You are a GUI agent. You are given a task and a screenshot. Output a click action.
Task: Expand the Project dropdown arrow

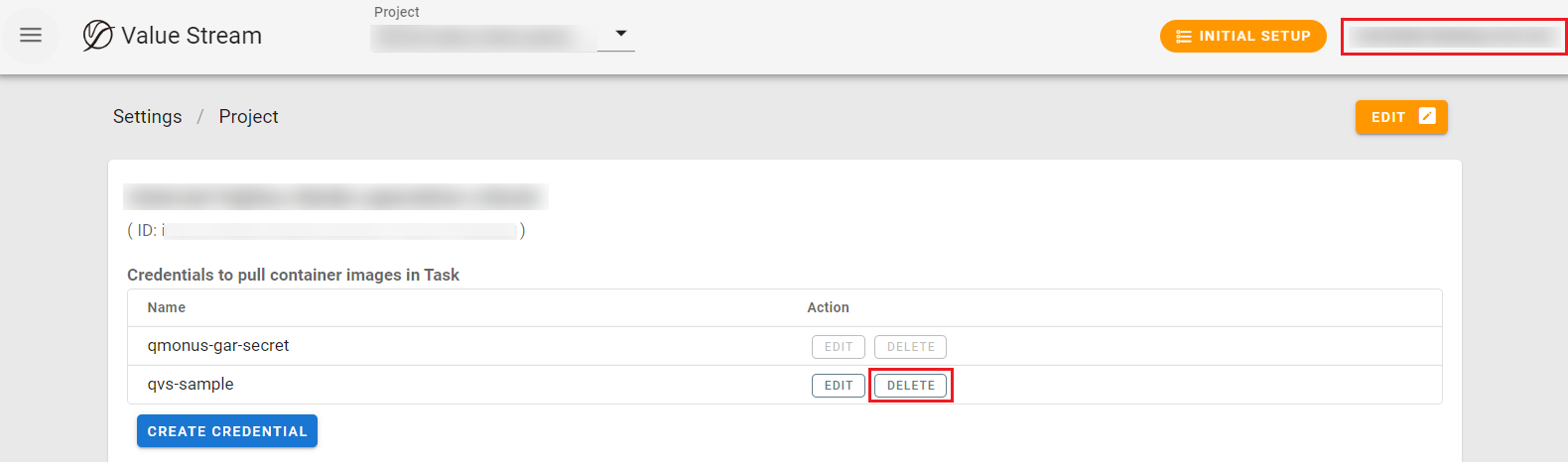621,34
